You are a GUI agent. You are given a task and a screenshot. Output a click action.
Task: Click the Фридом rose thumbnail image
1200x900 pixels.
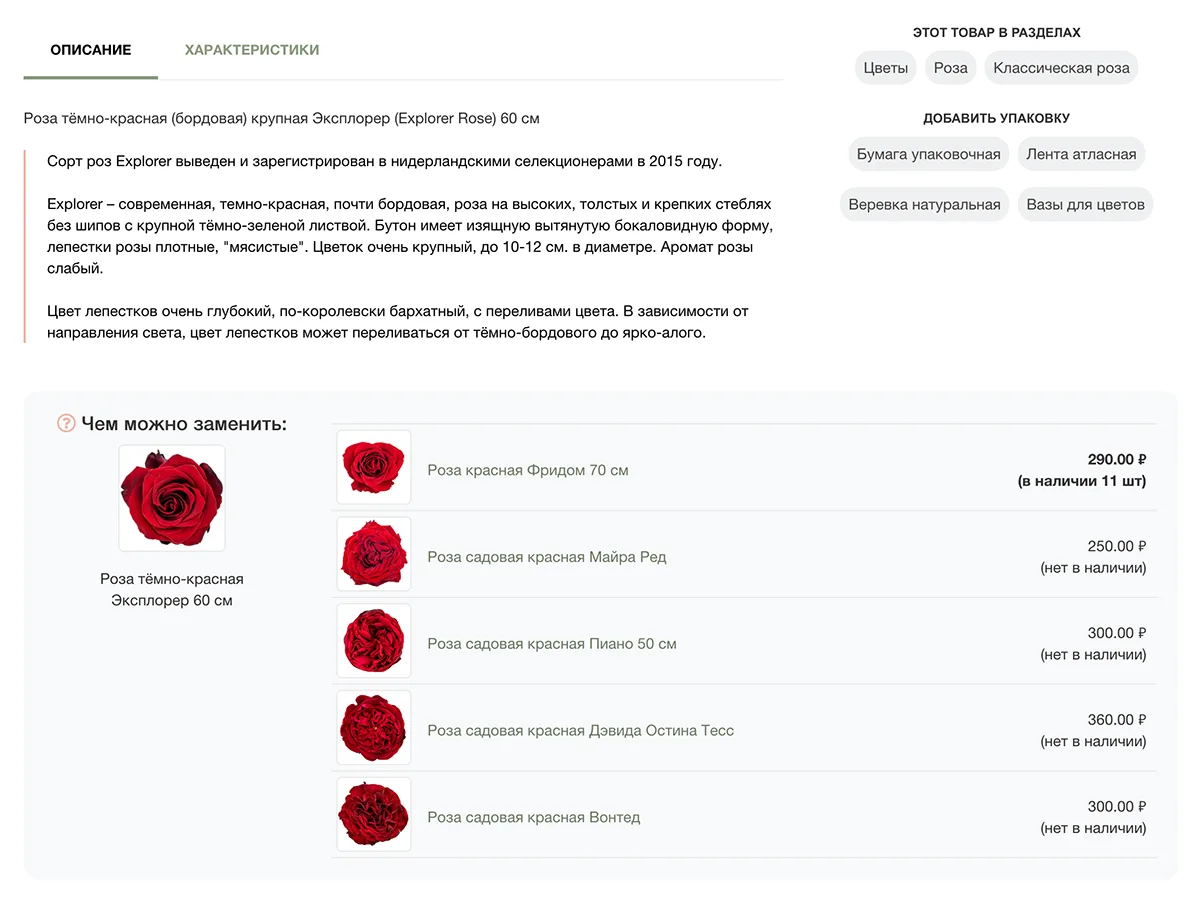click(x=374, y=467)
